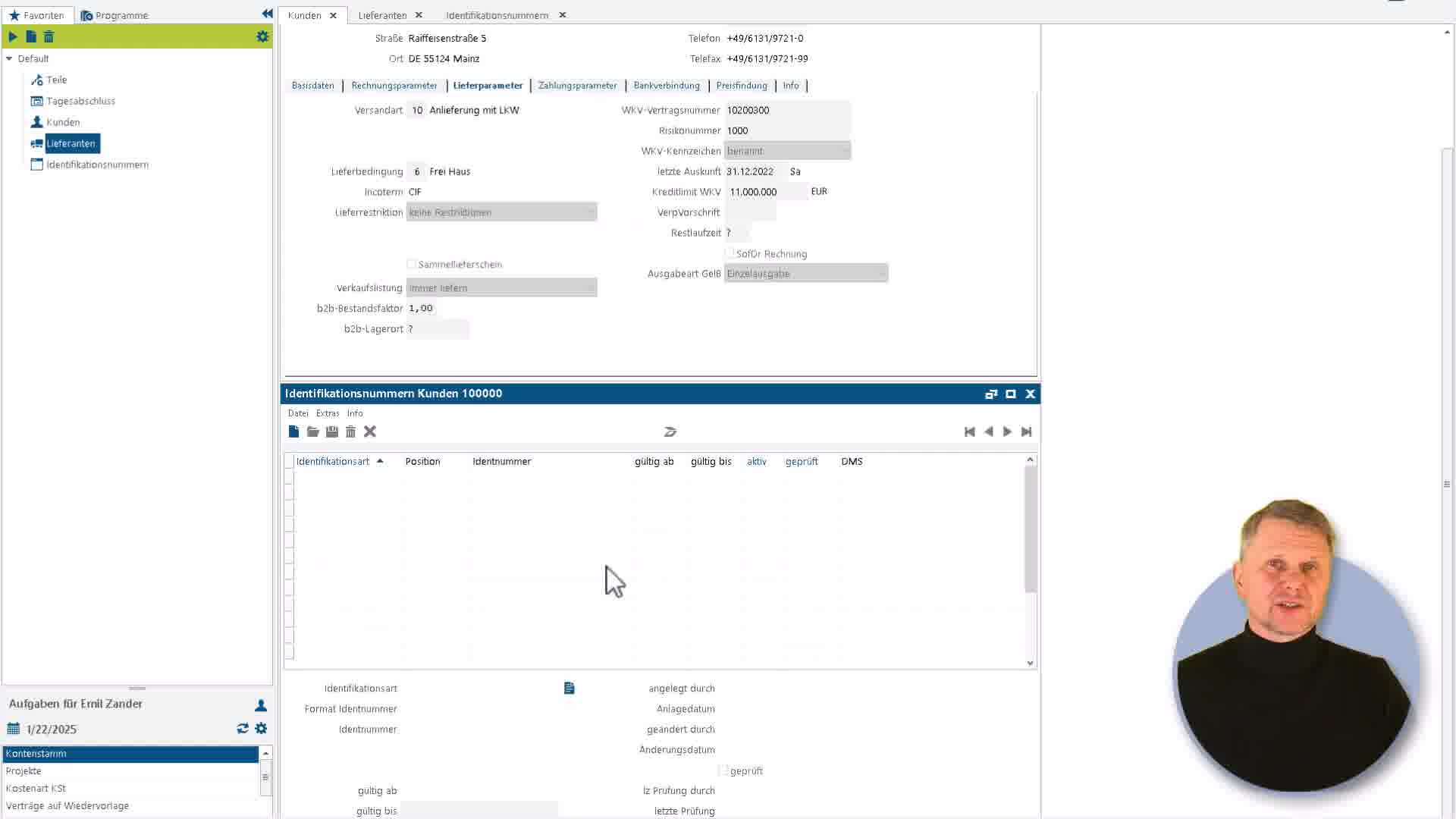1456x819 pixels.
Task: Jump to first record
Action: click(969, 431)
